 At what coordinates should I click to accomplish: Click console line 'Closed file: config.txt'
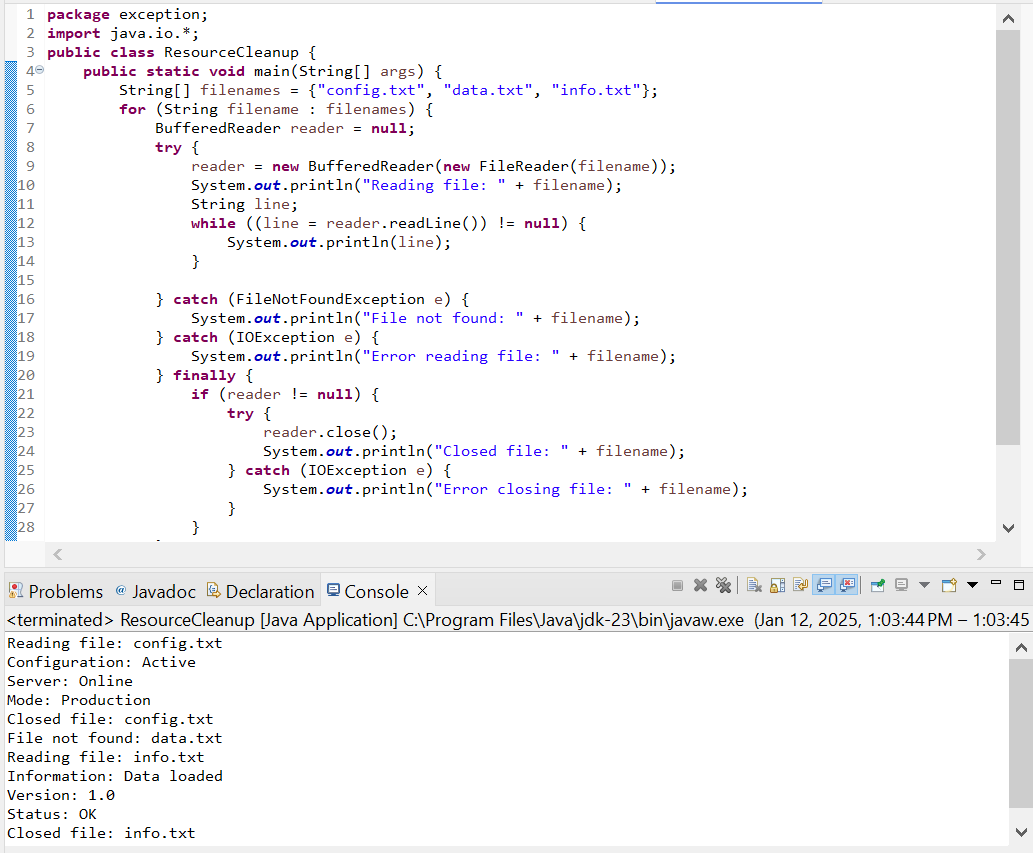click(110, 719)
